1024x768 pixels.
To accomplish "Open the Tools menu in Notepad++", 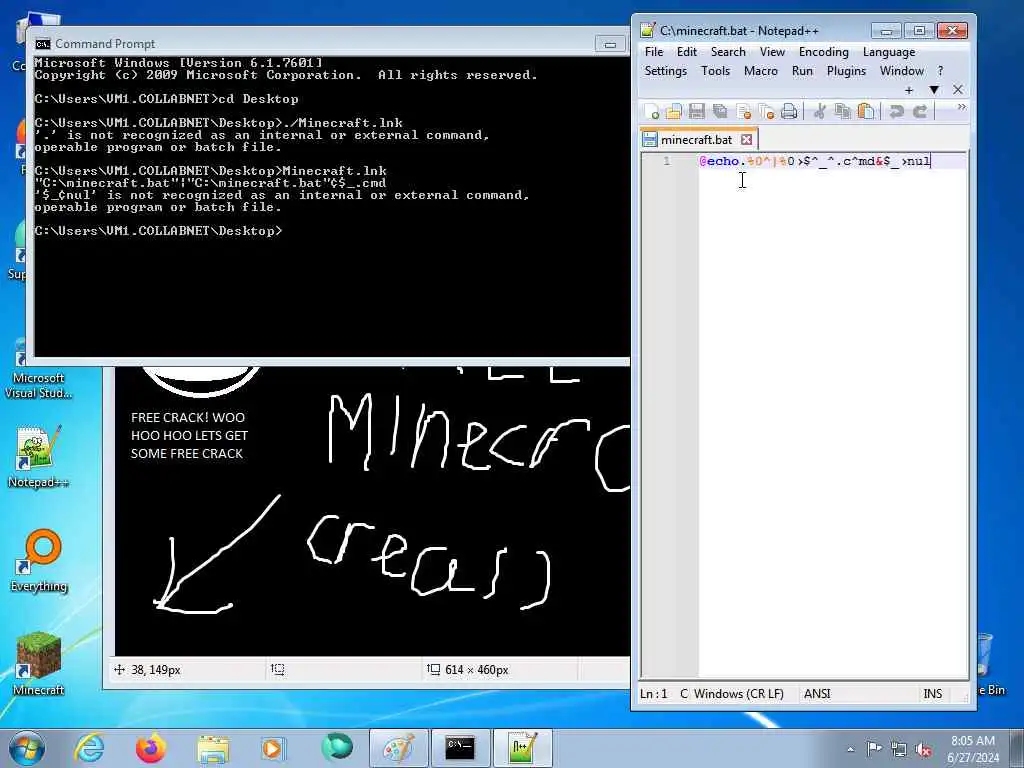I will [x=715, y=71].
